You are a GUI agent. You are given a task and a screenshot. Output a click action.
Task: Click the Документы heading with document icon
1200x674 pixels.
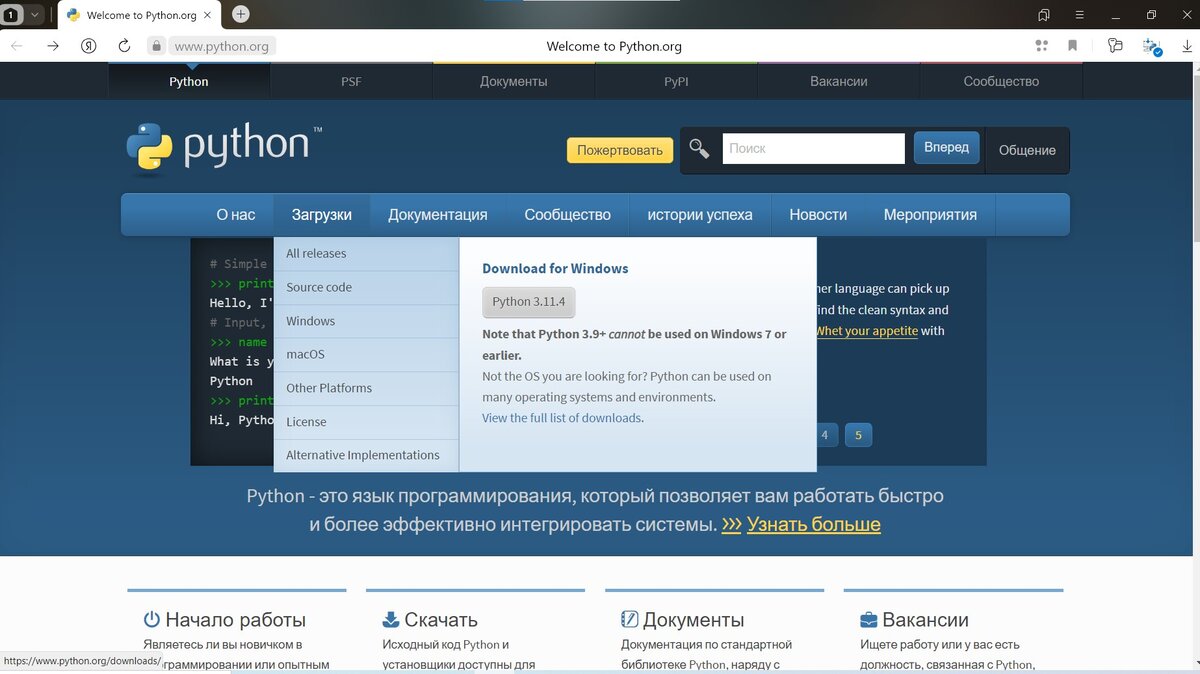coord(682,620)
